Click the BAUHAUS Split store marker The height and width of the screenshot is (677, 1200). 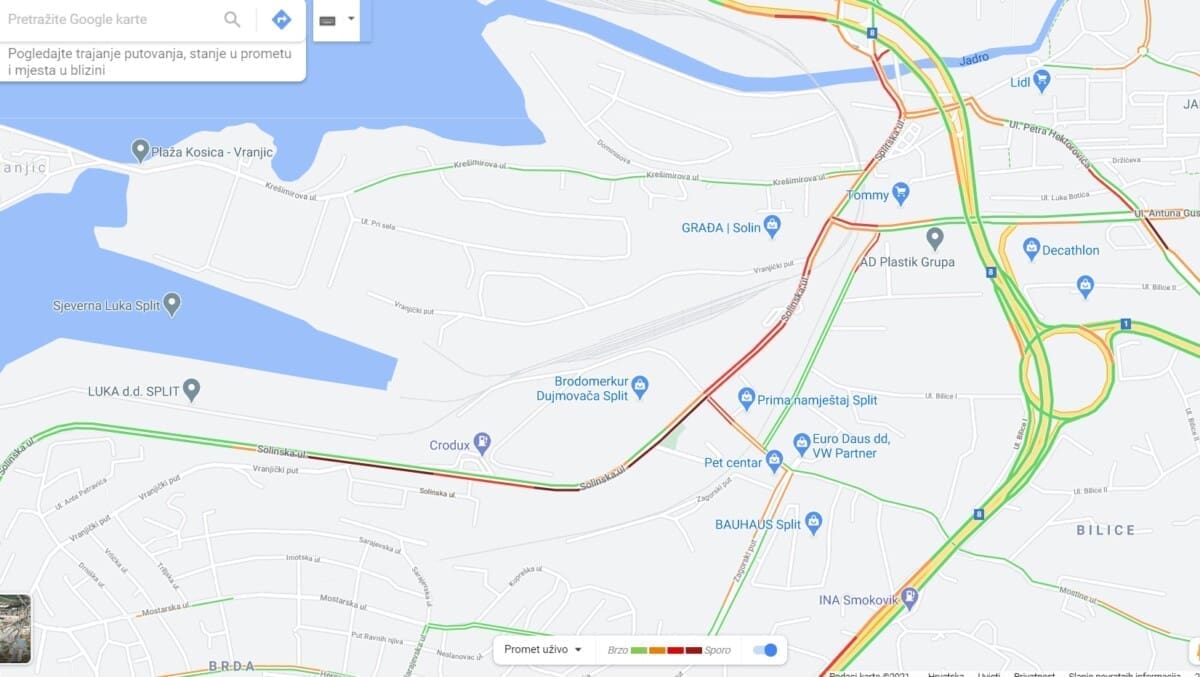(814, 522)
